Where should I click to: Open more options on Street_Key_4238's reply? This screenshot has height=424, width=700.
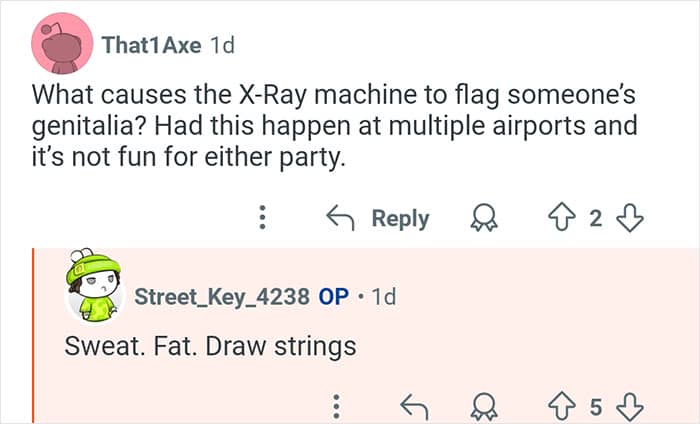pyautogui.click(x=337, y=406)
